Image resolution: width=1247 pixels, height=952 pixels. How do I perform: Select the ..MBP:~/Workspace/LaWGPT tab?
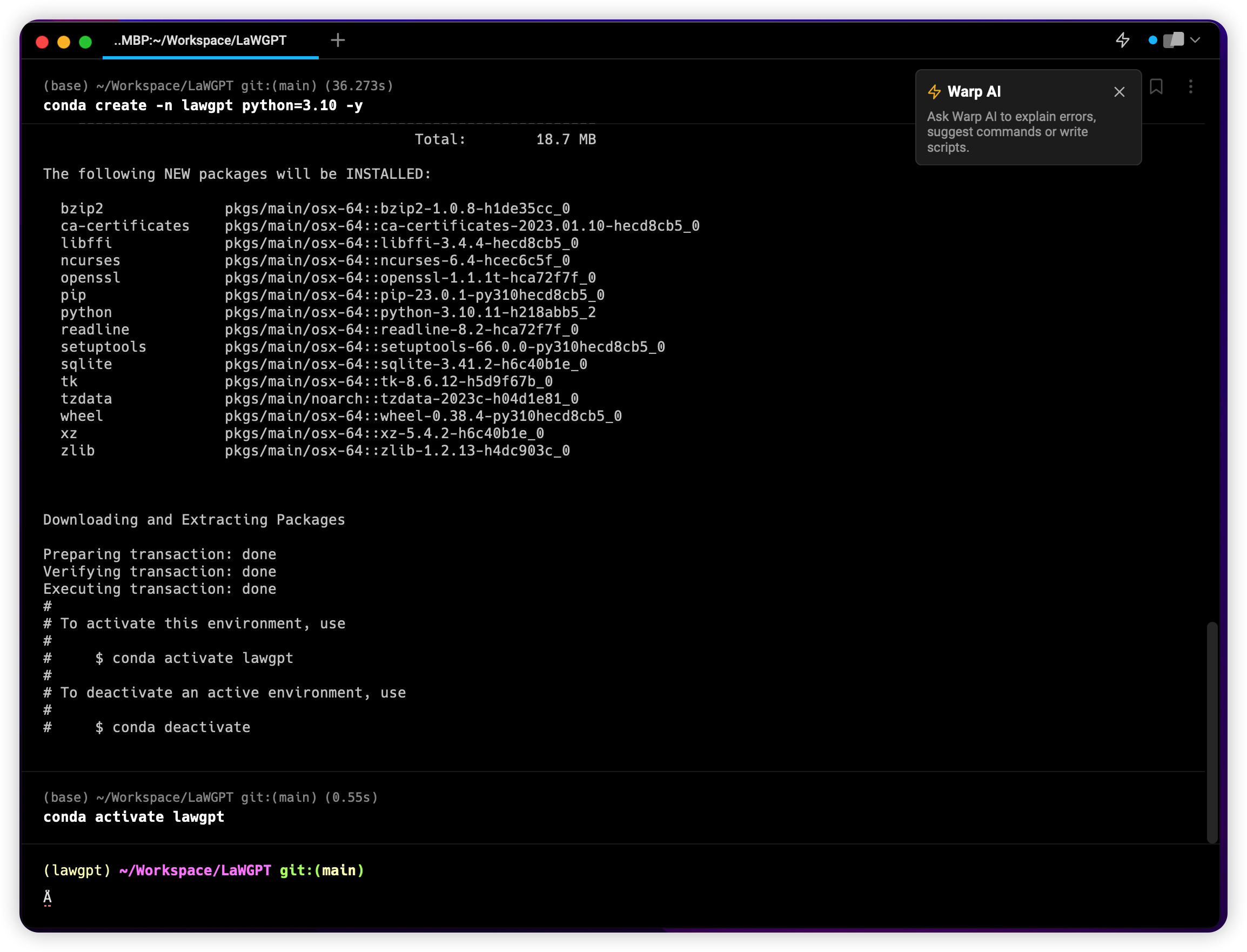tap(200, 40)
